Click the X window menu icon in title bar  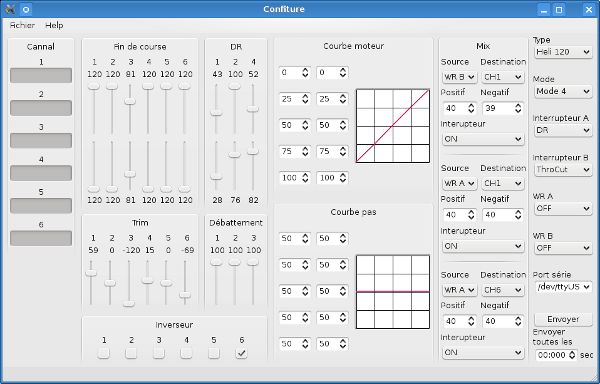pyautogui.click(x=10, y=9)
